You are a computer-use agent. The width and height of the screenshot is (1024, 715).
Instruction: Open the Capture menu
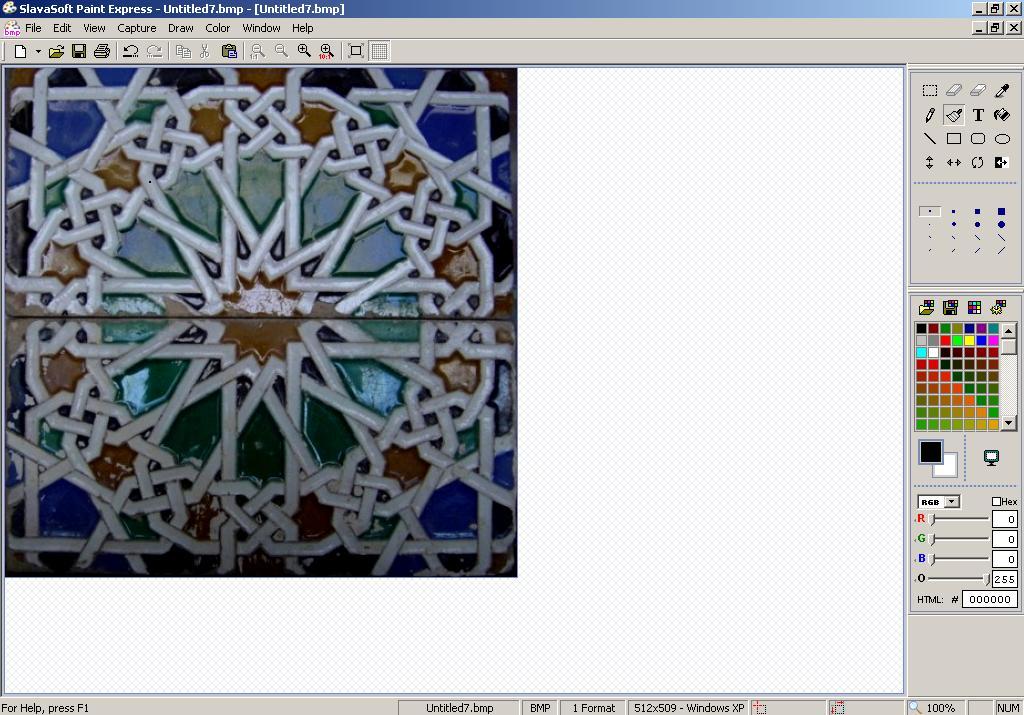pos(137,28)
